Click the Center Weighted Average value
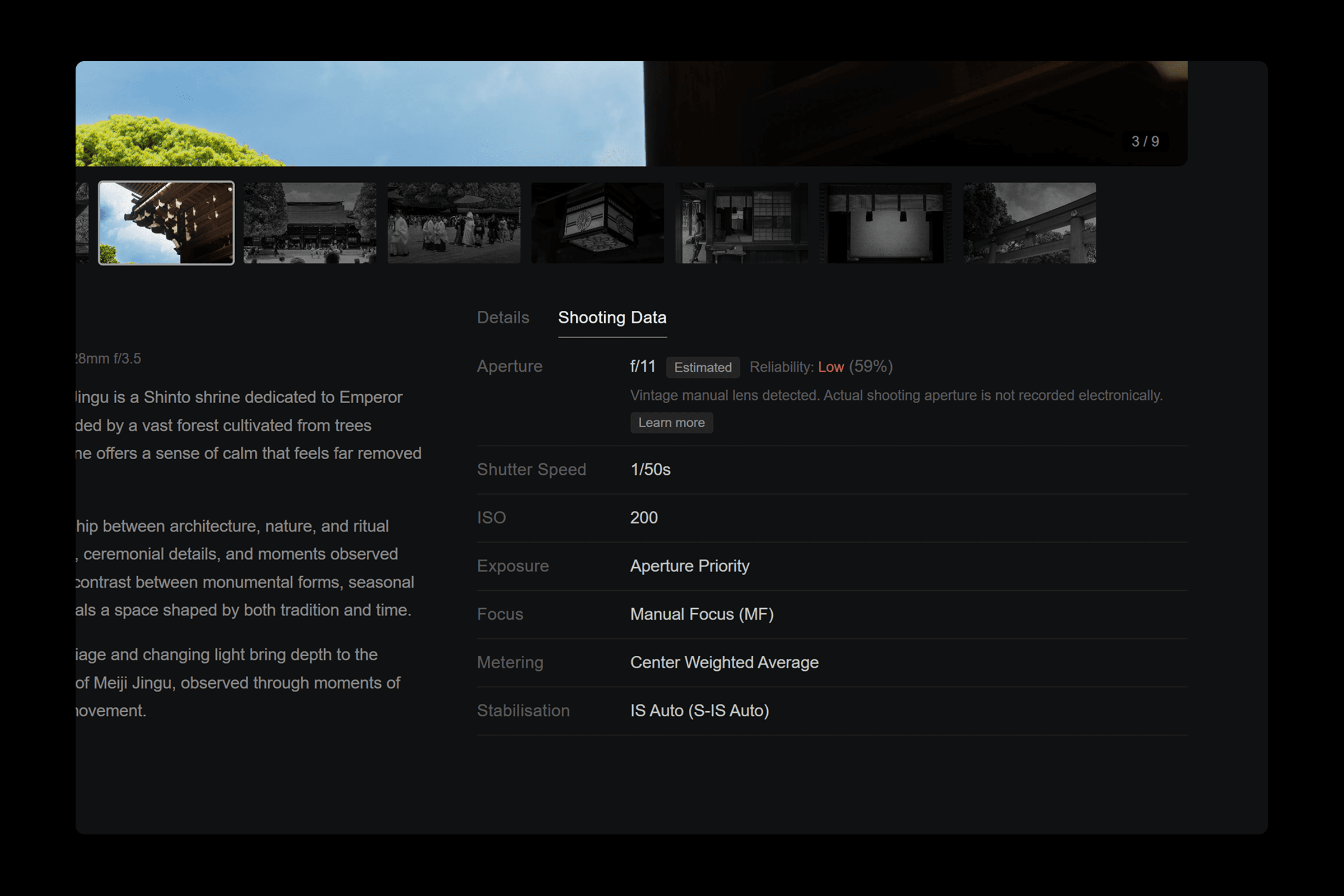The width and height of the screenshot is (1344, 896). [x=725, y=663]
